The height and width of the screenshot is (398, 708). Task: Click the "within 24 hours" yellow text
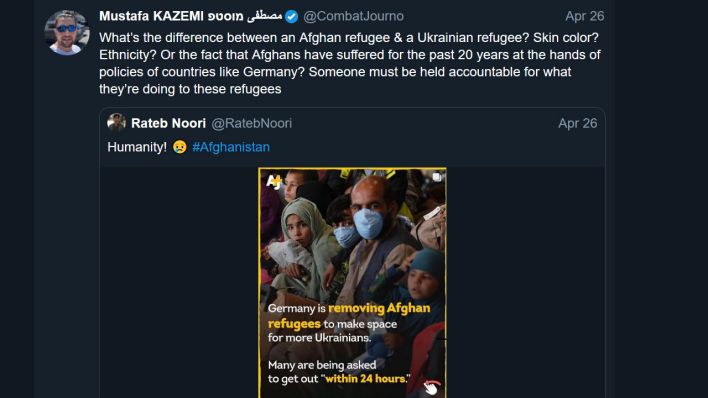point(365,379)
